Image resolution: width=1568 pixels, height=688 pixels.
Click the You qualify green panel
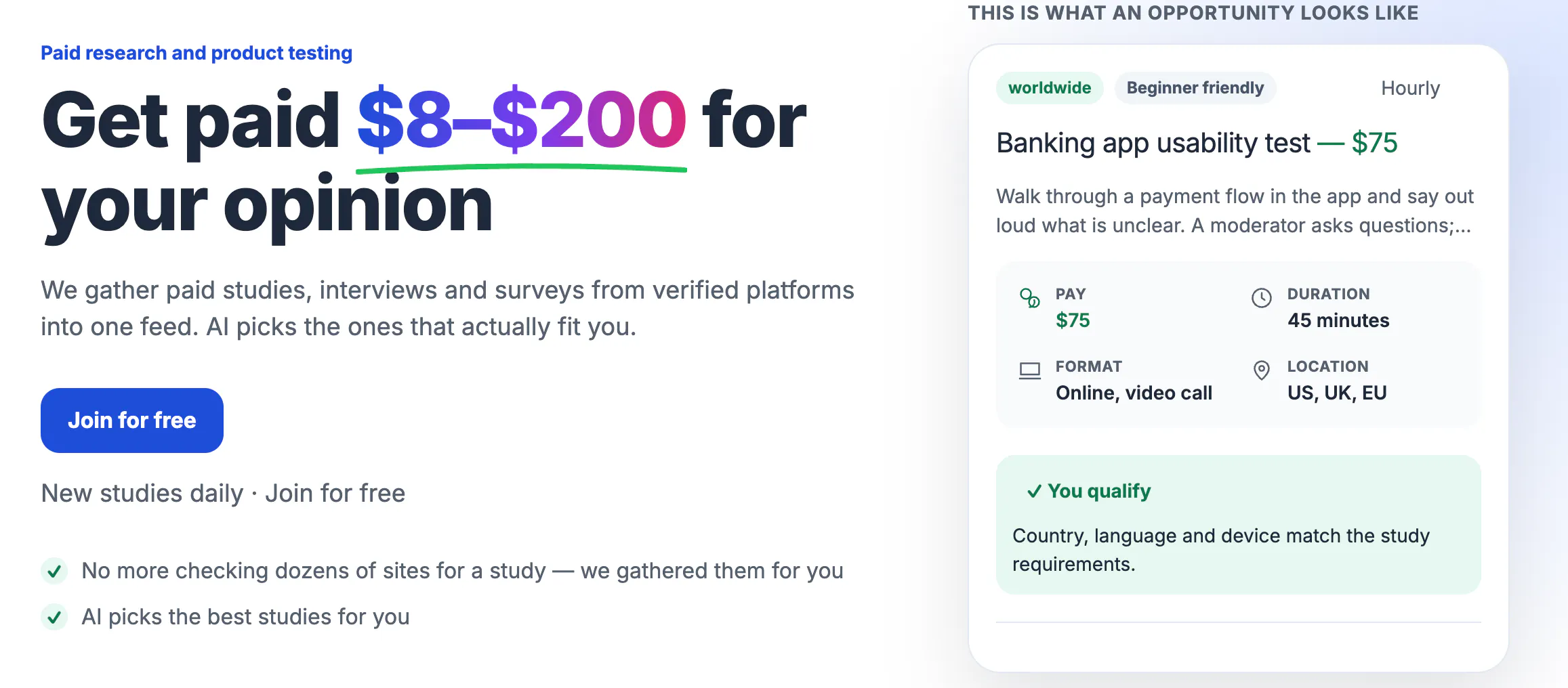point(1238,525)
